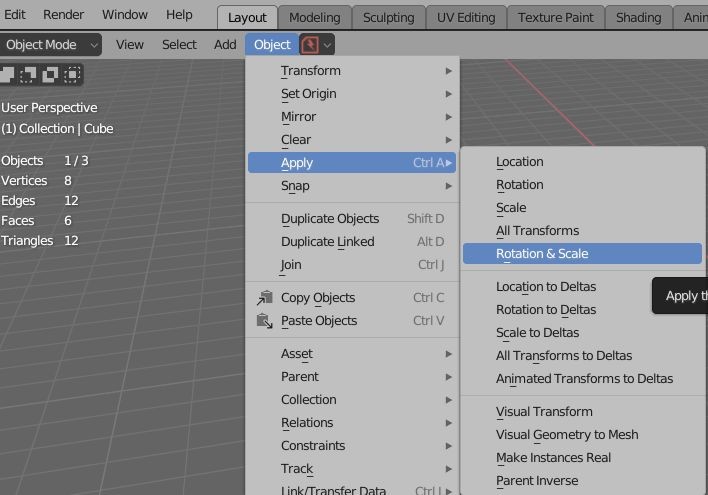Apply Location from the Apply submenu
This screenshot has width=708, height=495.
click(582, 162)
